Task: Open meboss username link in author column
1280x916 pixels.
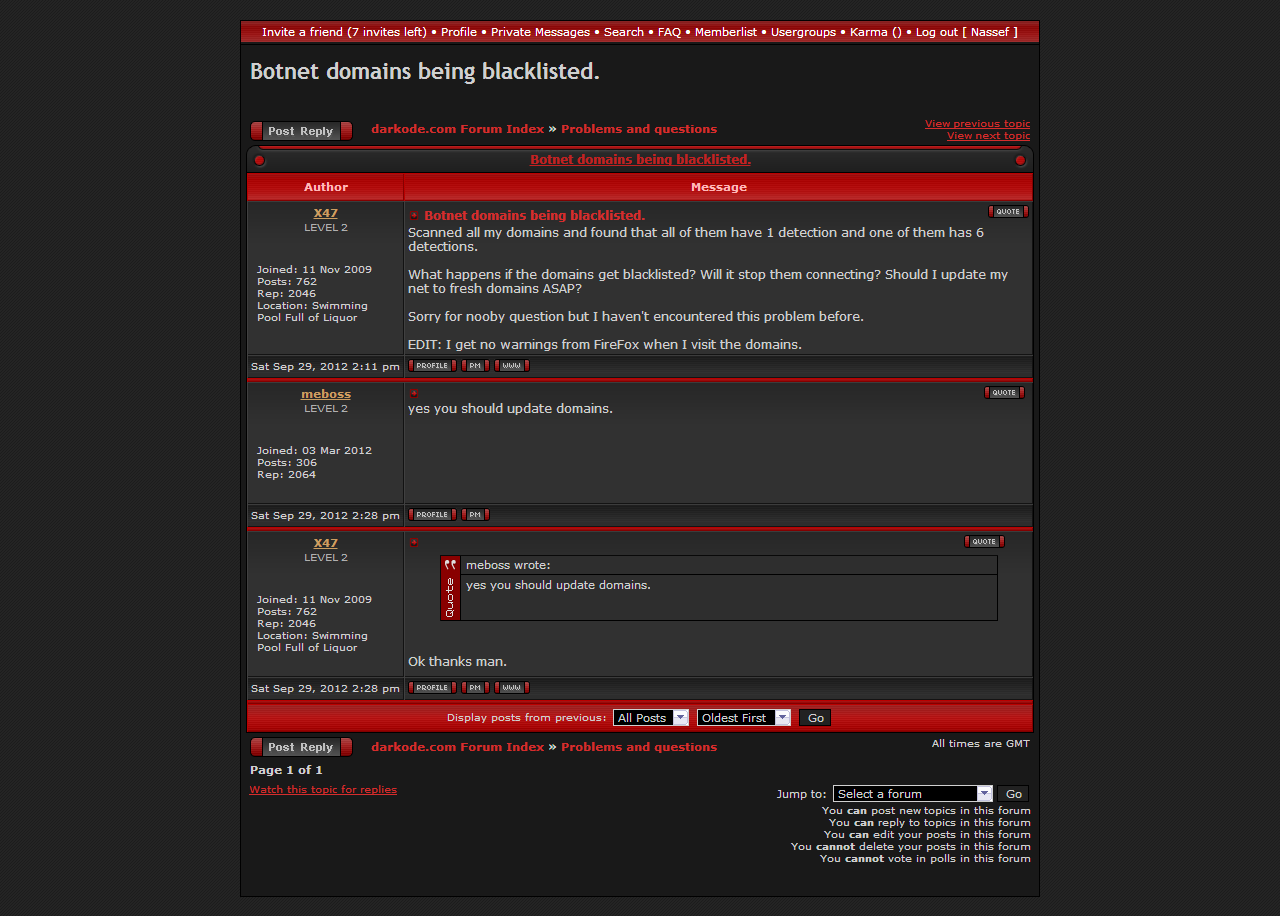Action: pyautogui.click(x=326, y=394)
